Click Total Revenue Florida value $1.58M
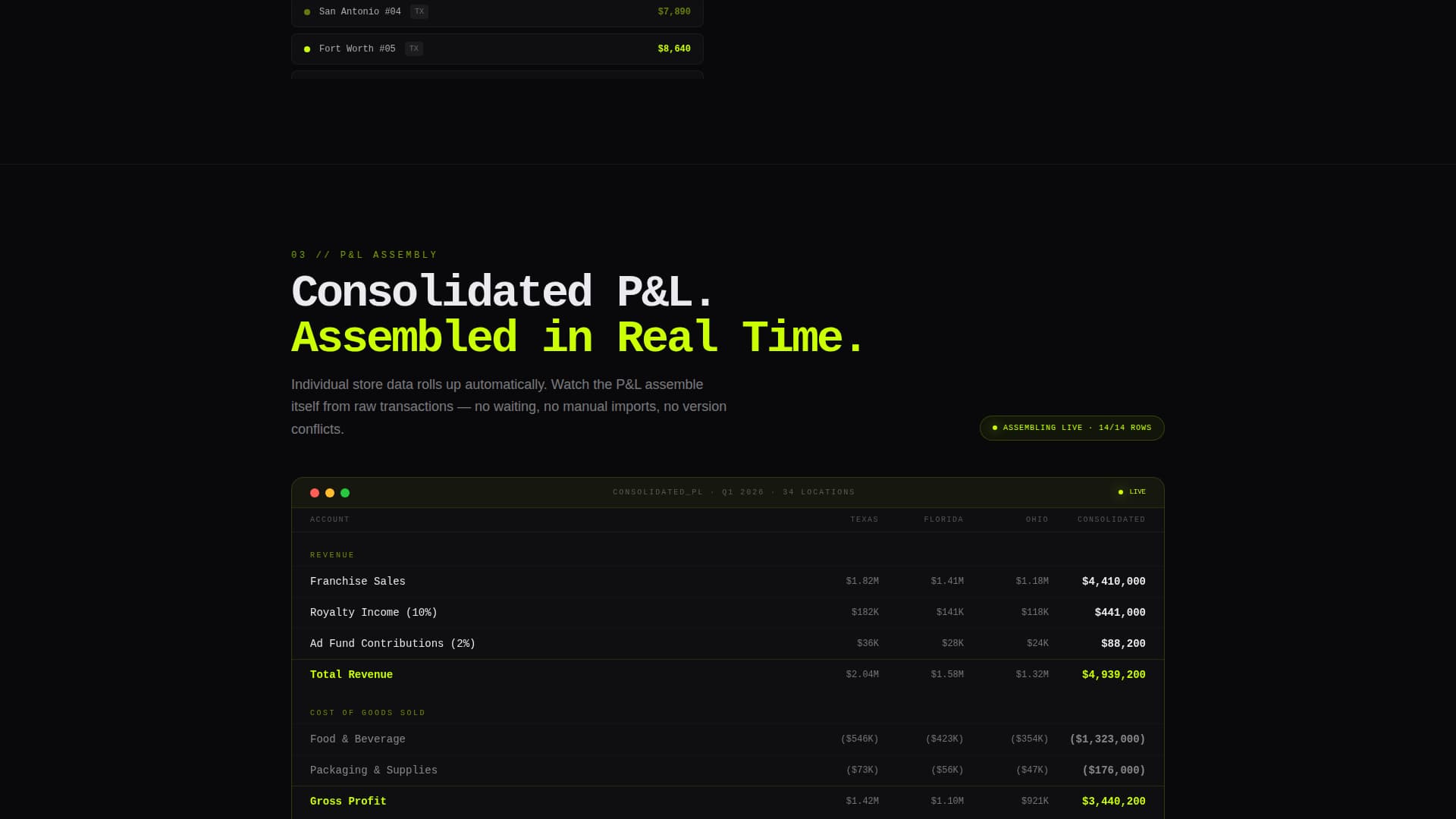The width and height of the screenshot is (1456, 819). click(947, 675)
